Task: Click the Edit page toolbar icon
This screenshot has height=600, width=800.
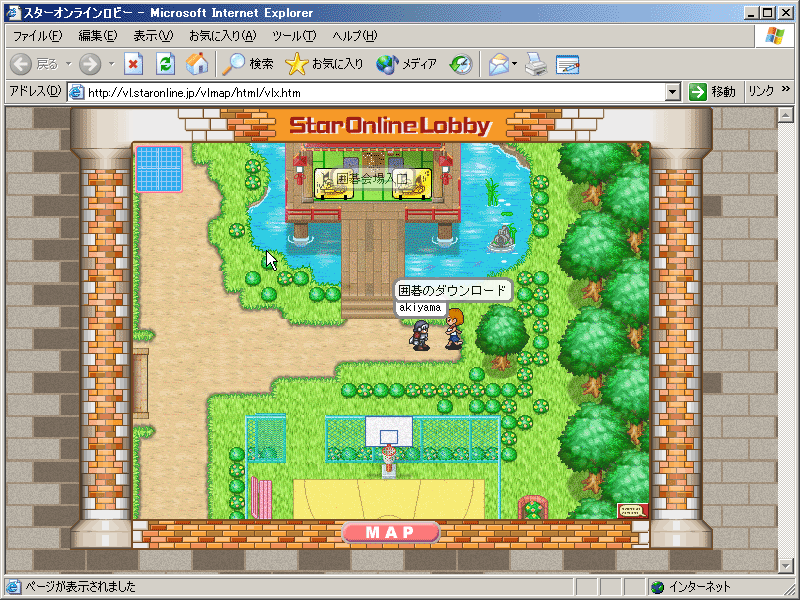Action: pyautogui.click(x=567, y=64)
